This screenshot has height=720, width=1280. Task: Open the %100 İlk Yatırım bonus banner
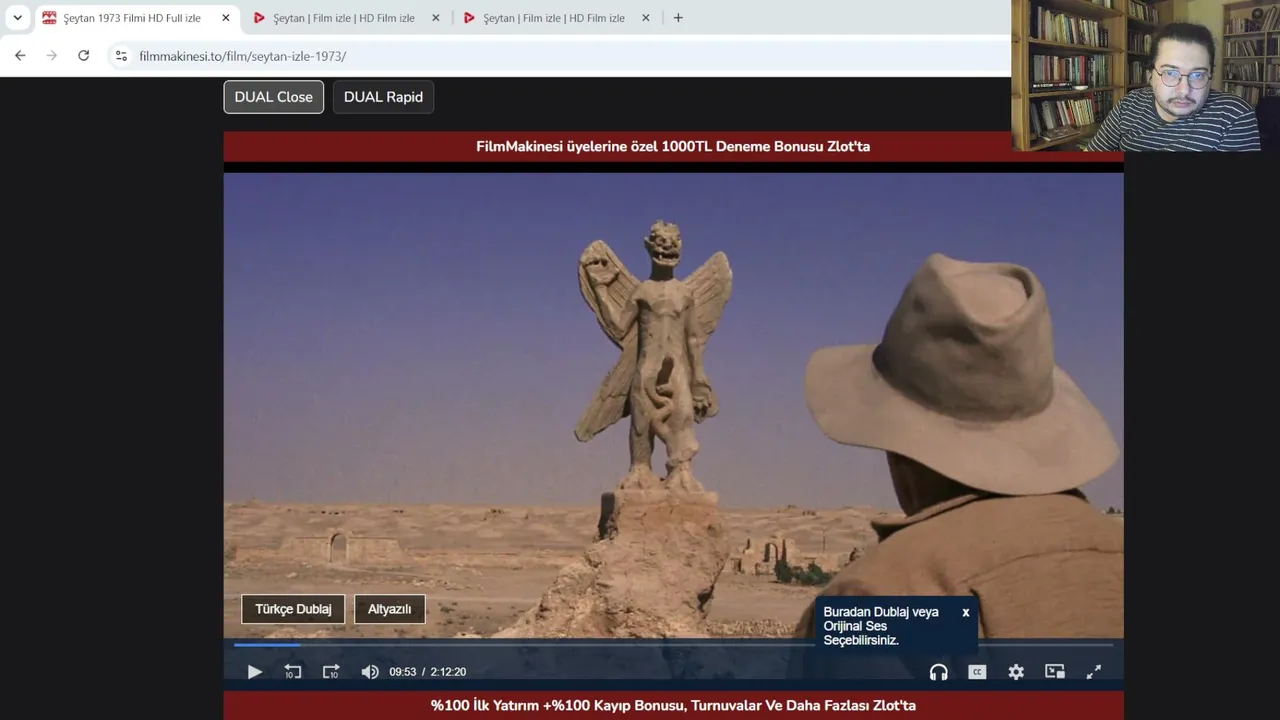point(673,705)
